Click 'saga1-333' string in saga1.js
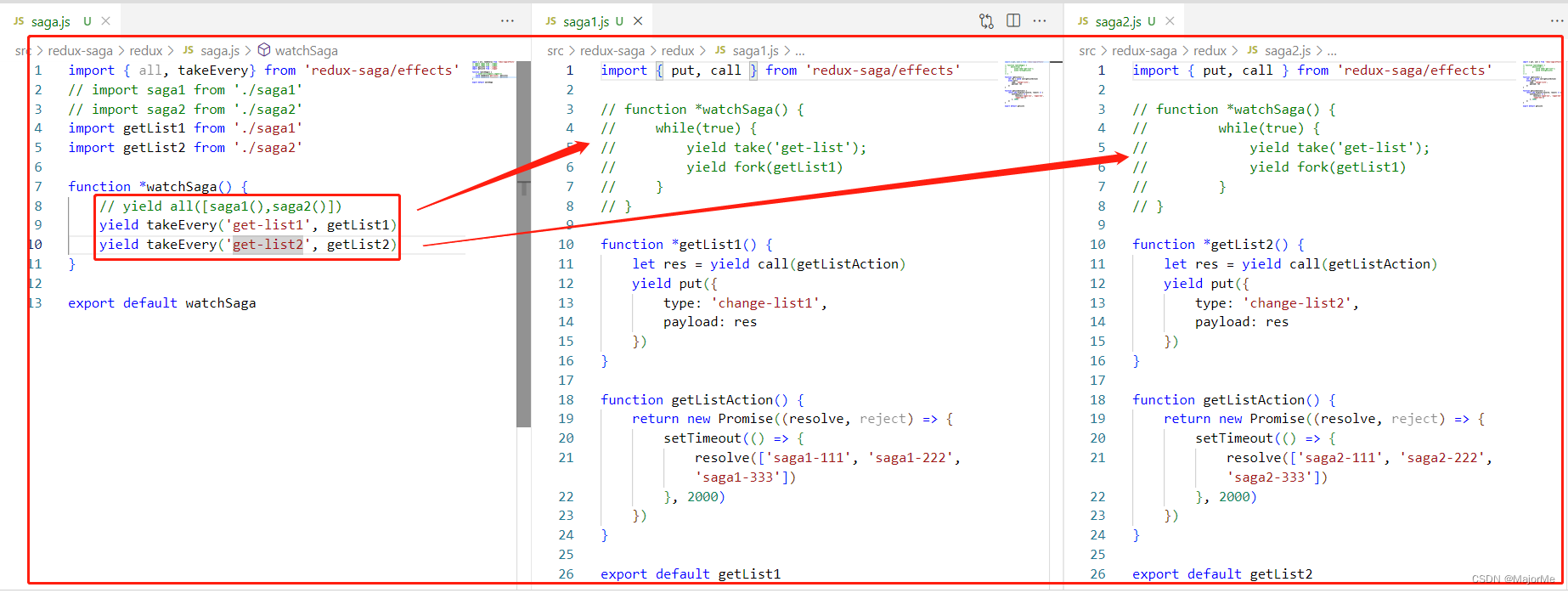Screen dimensions: 1568x593 [x=738, y=477]
